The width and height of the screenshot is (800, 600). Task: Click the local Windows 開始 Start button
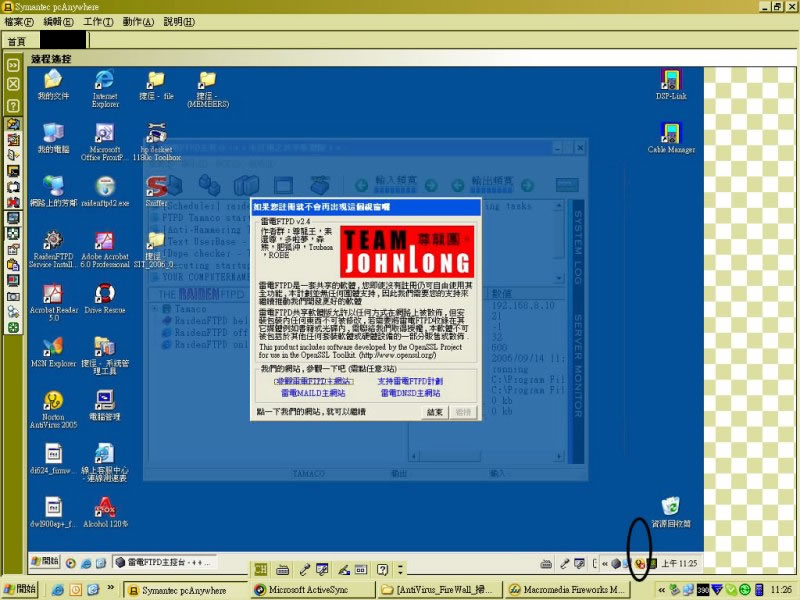[x=19, y=589]
